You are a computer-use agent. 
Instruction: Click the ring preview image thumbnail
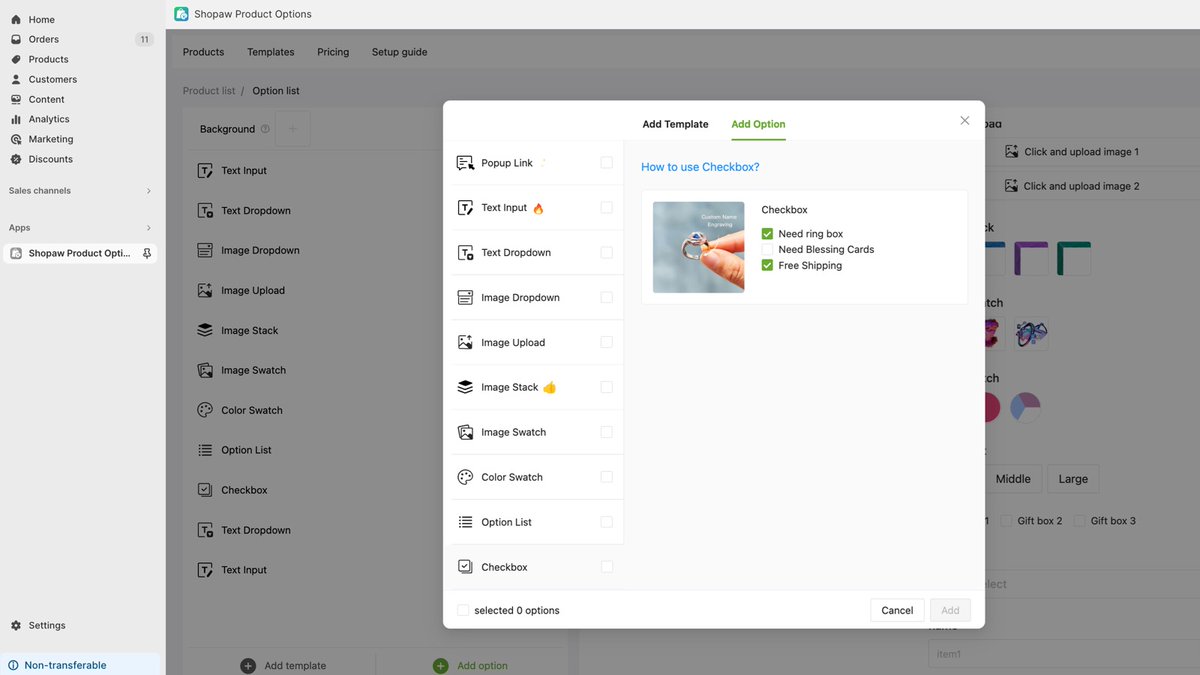[699, 247]
